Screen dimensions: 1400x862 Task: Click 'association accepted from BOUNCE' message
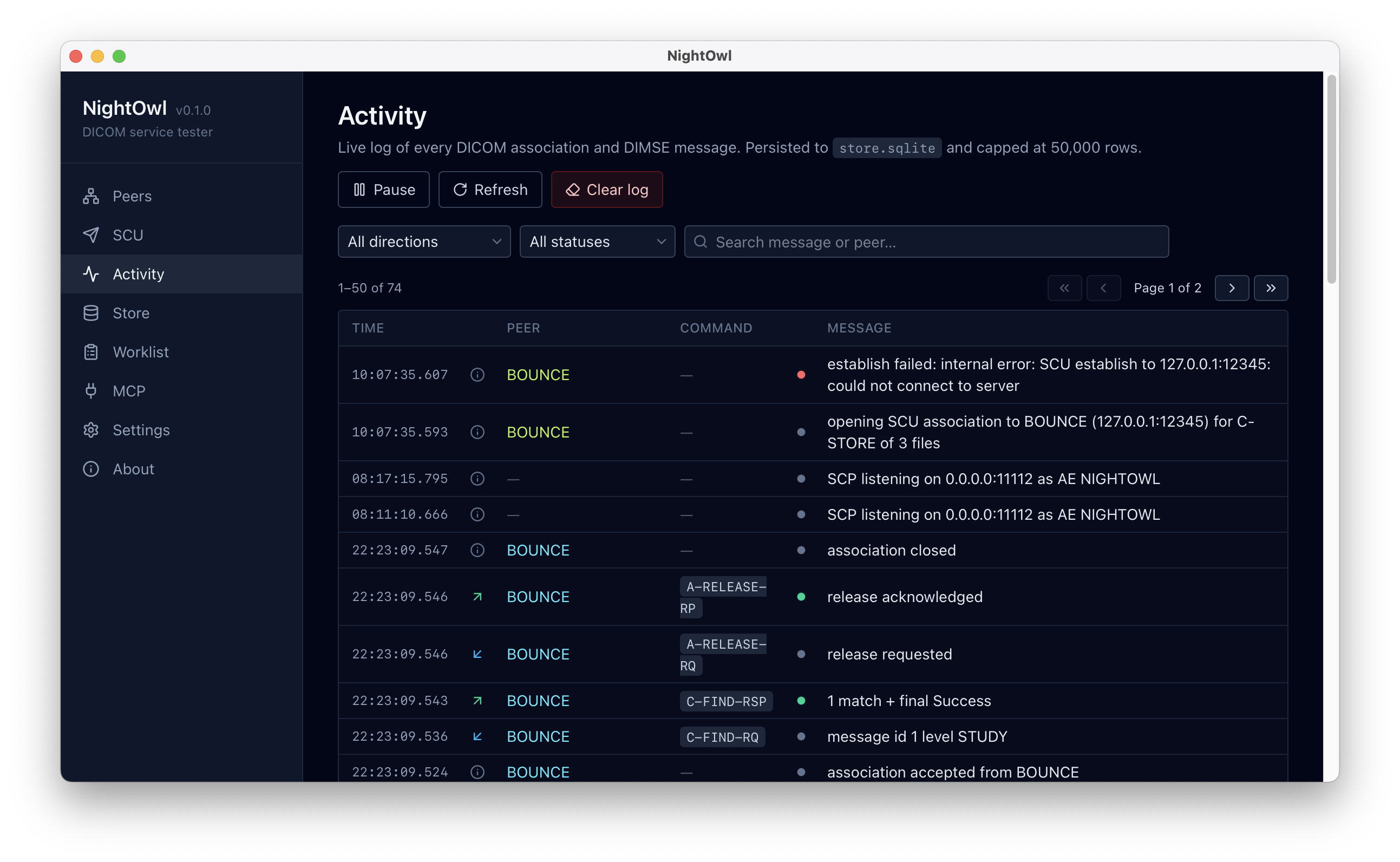(x=952, y=772)
